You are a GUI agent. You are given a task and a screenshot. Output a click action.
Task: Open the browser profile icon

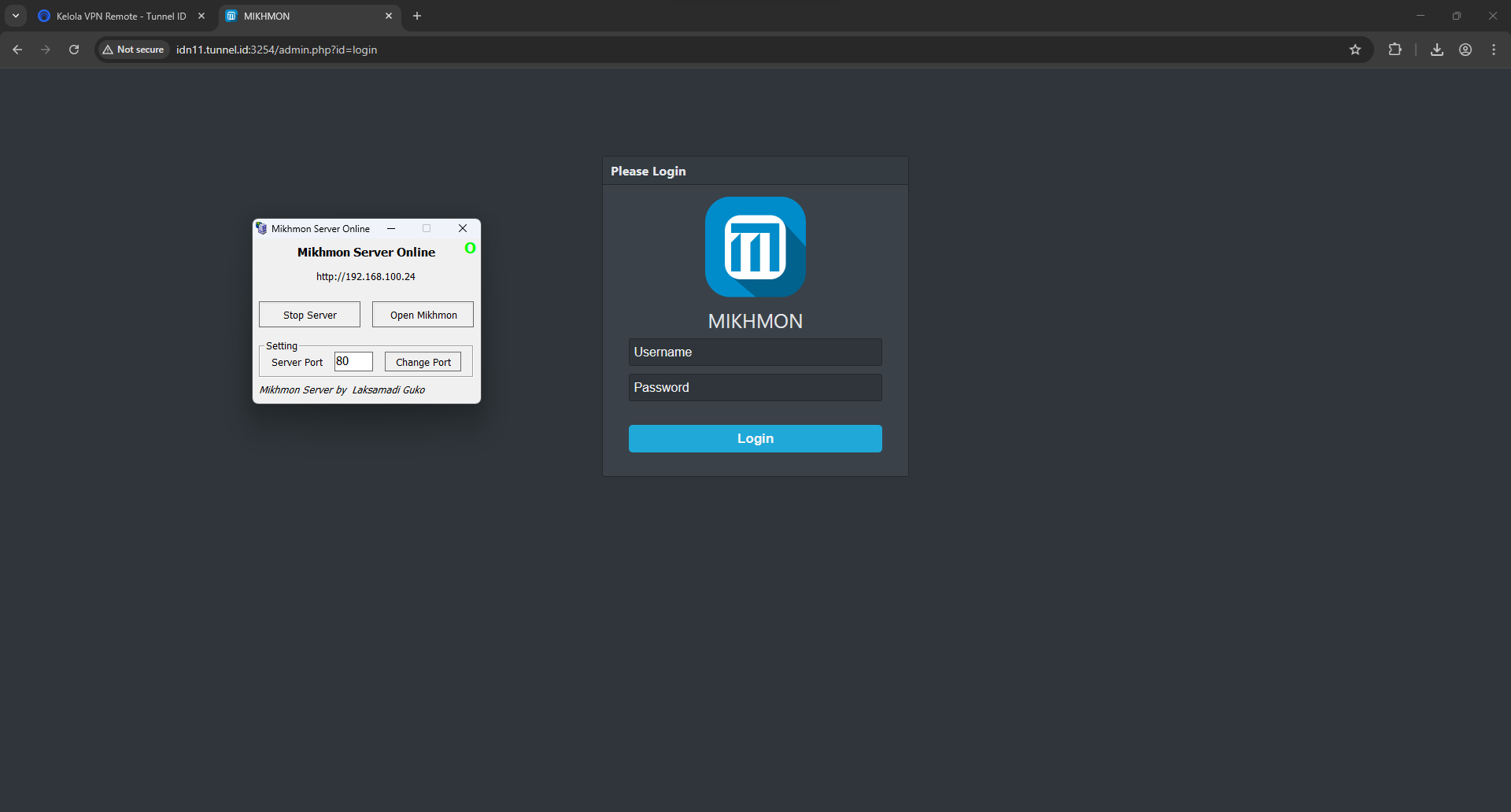point(1465,50)
